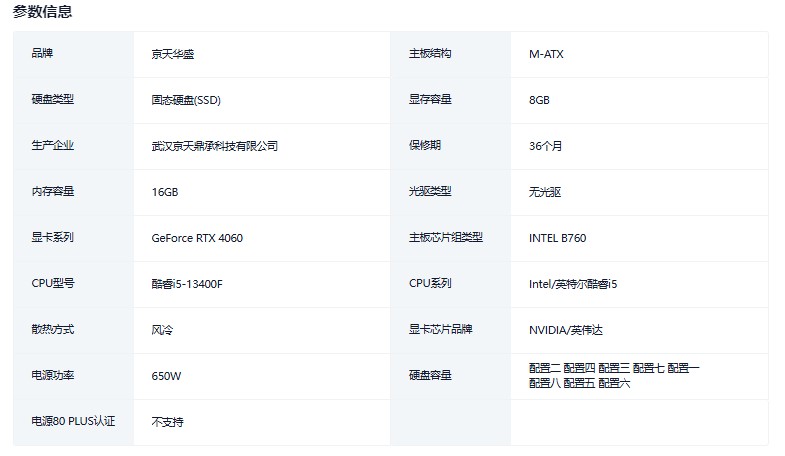Click the 650W power supply value
This screenshot has width=785, height=456.
coord(166,376)
